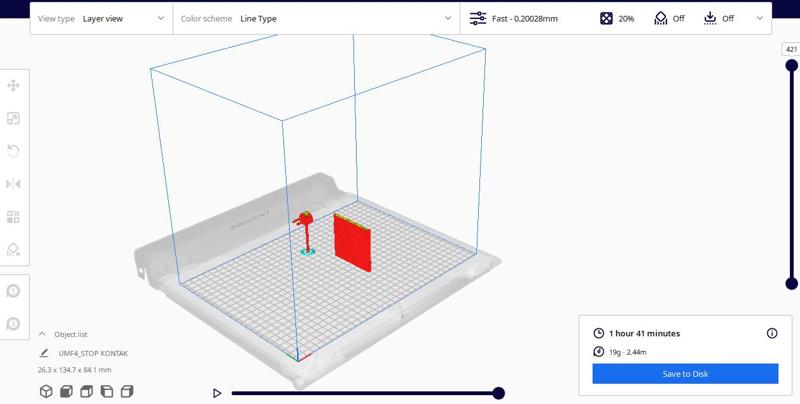Switch to front camera view
Screen dimensions: 800x404
[x=66, y=391]
